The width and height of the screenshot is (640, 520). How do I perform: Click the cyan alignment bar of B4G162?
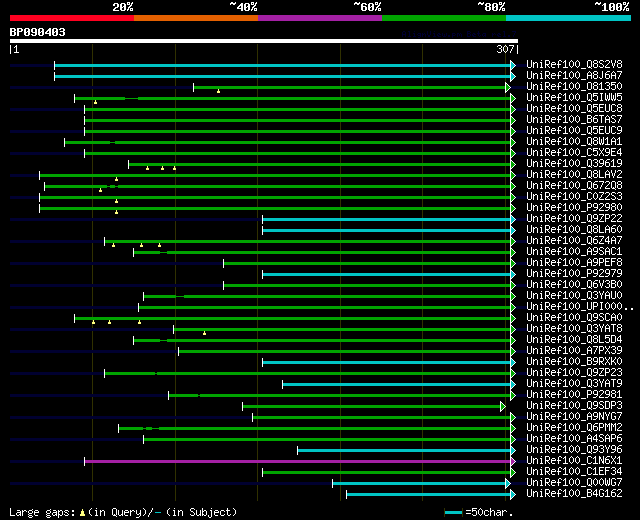(x=429, y=495)
